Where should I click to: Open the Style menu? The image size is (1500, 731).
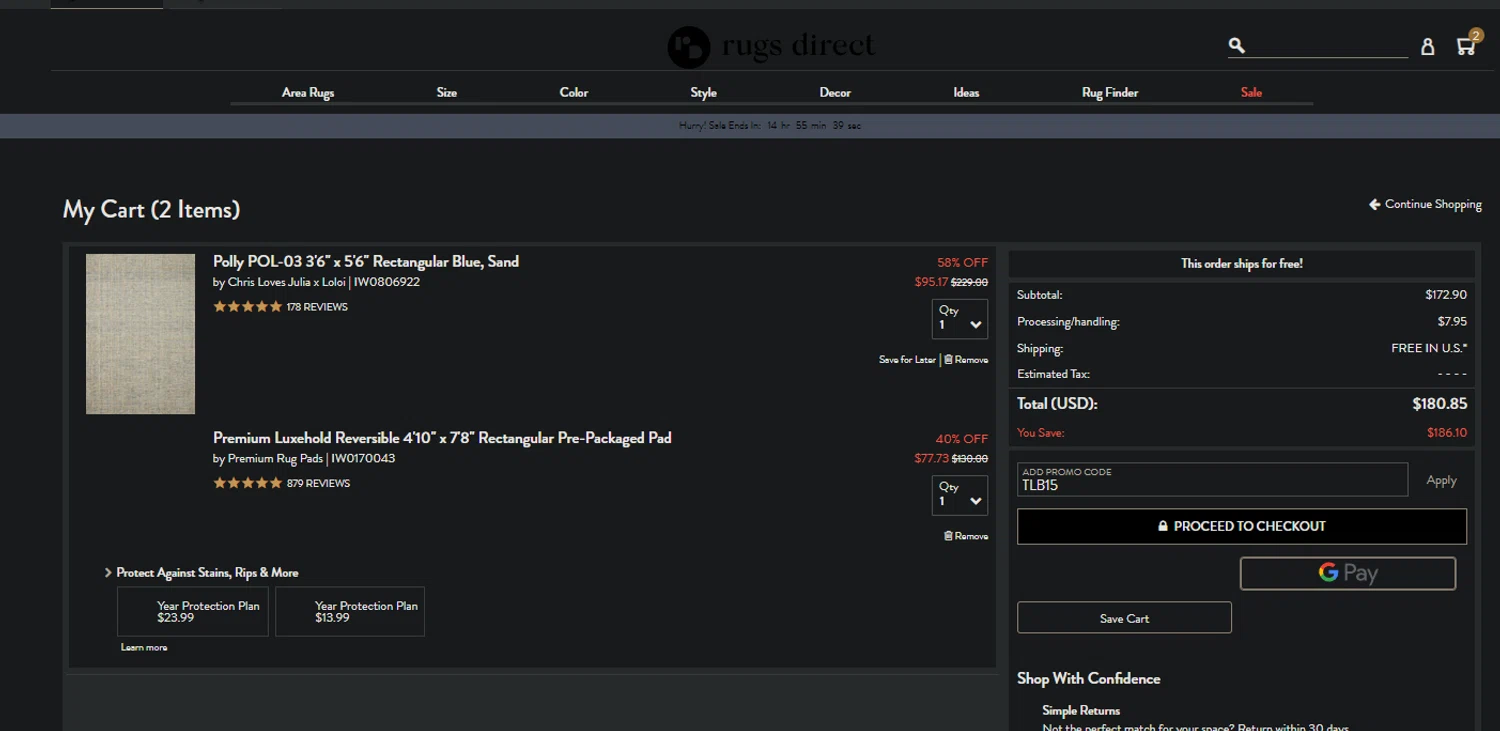[x=704, y=92]
